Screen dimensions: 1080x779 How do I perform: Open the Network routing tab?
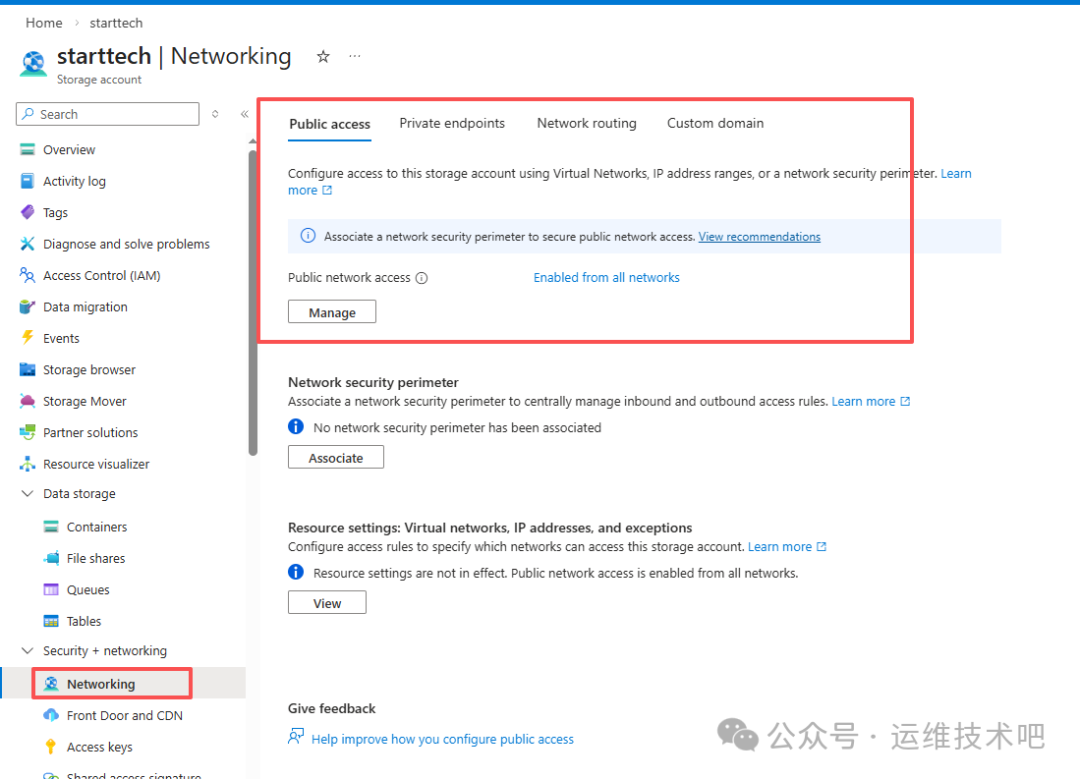pos(586,123)
